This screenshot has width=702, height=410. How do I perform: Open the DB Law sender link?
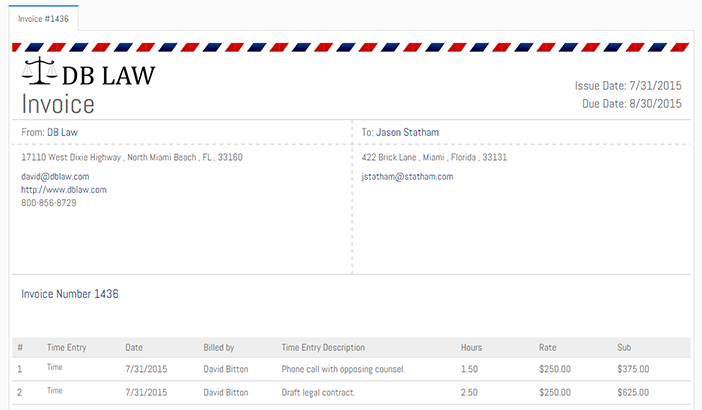[63, 132]
